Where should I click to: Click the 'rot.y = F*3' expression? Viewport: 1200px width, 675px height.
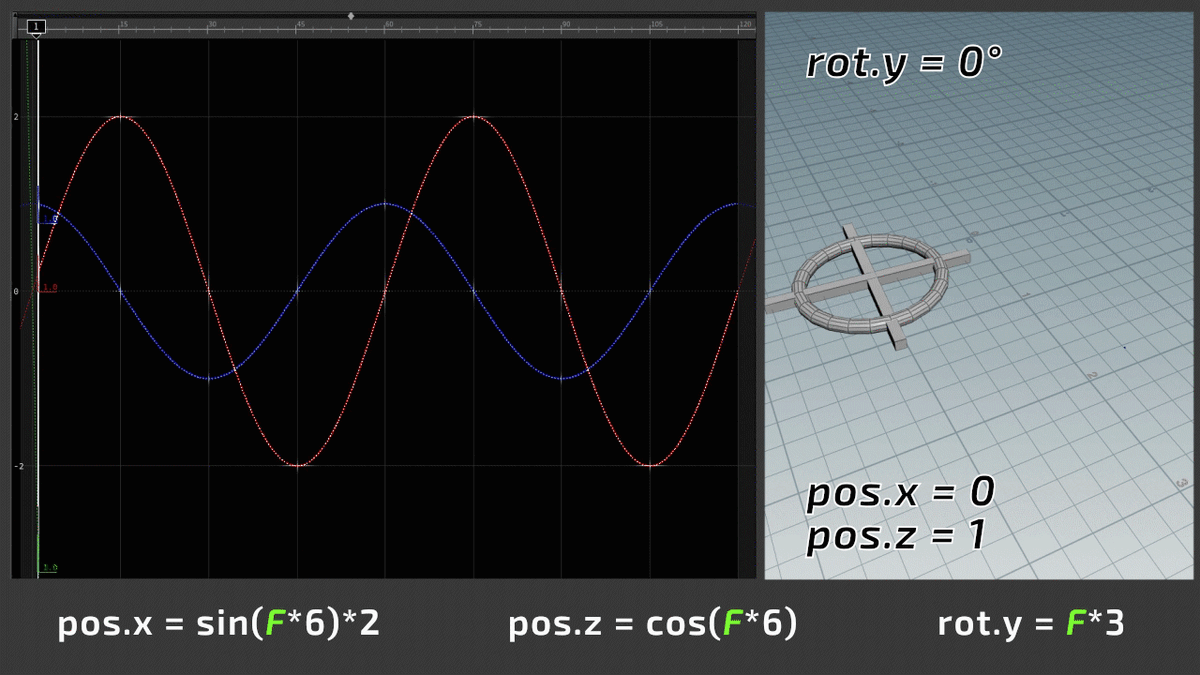coord(1031,625)
